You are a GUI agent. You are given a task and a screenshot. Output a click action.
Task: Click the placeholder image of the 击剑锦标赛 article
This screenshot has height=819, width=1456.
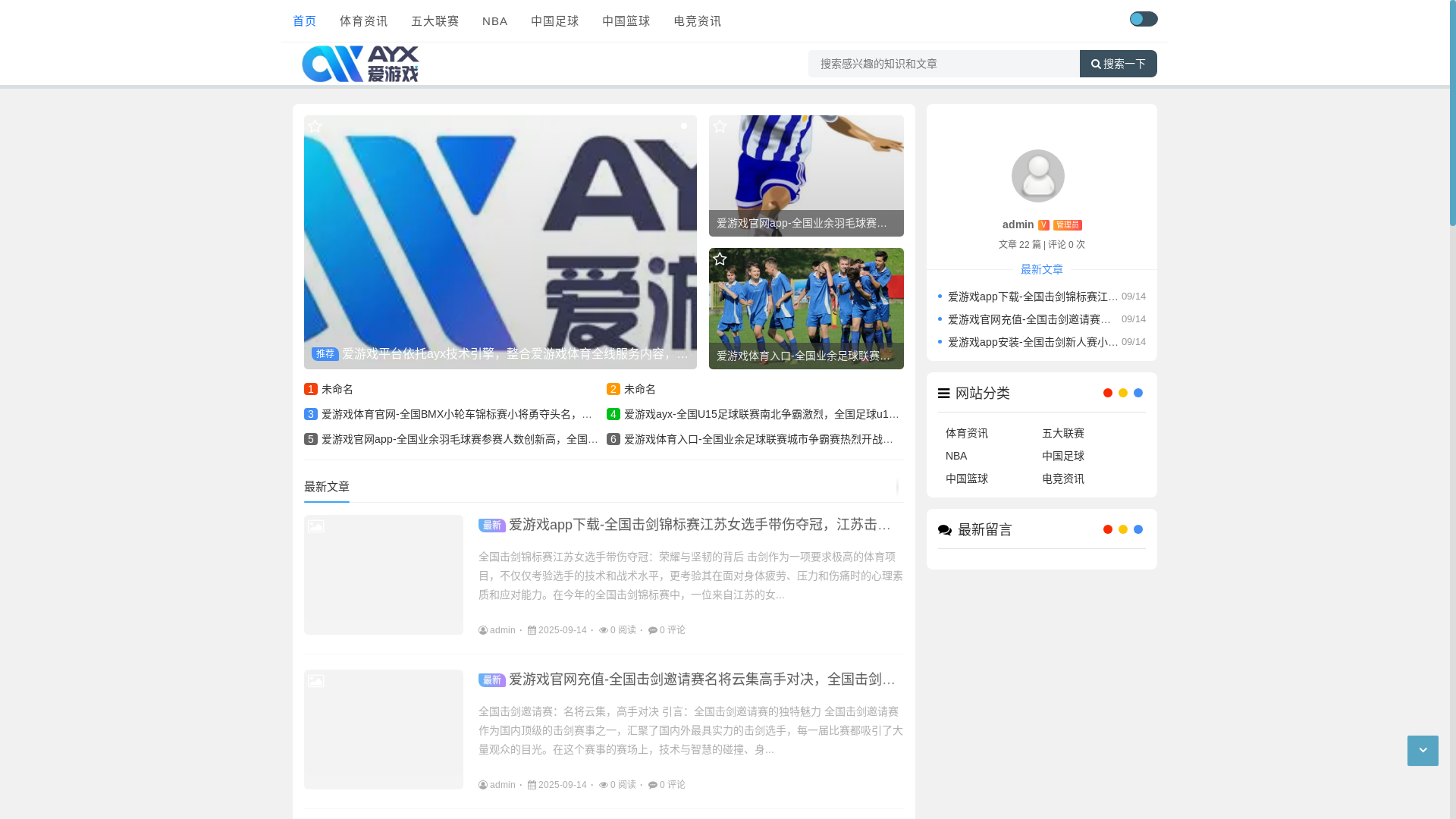pyautogui.click(x=384, y=575)
